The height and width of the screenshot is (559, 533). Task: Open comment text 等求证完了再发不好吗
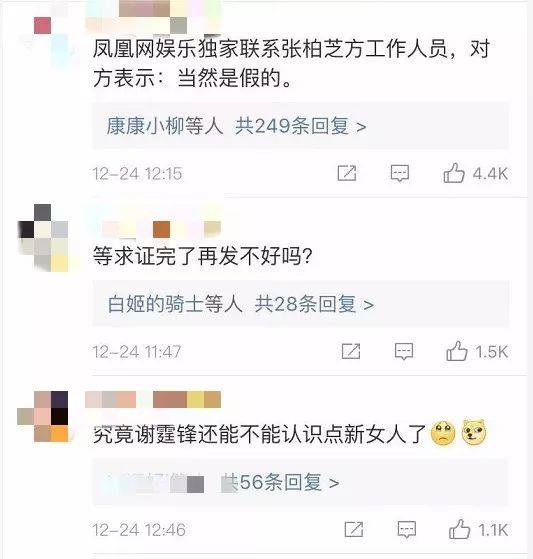(x=203, y=256)
